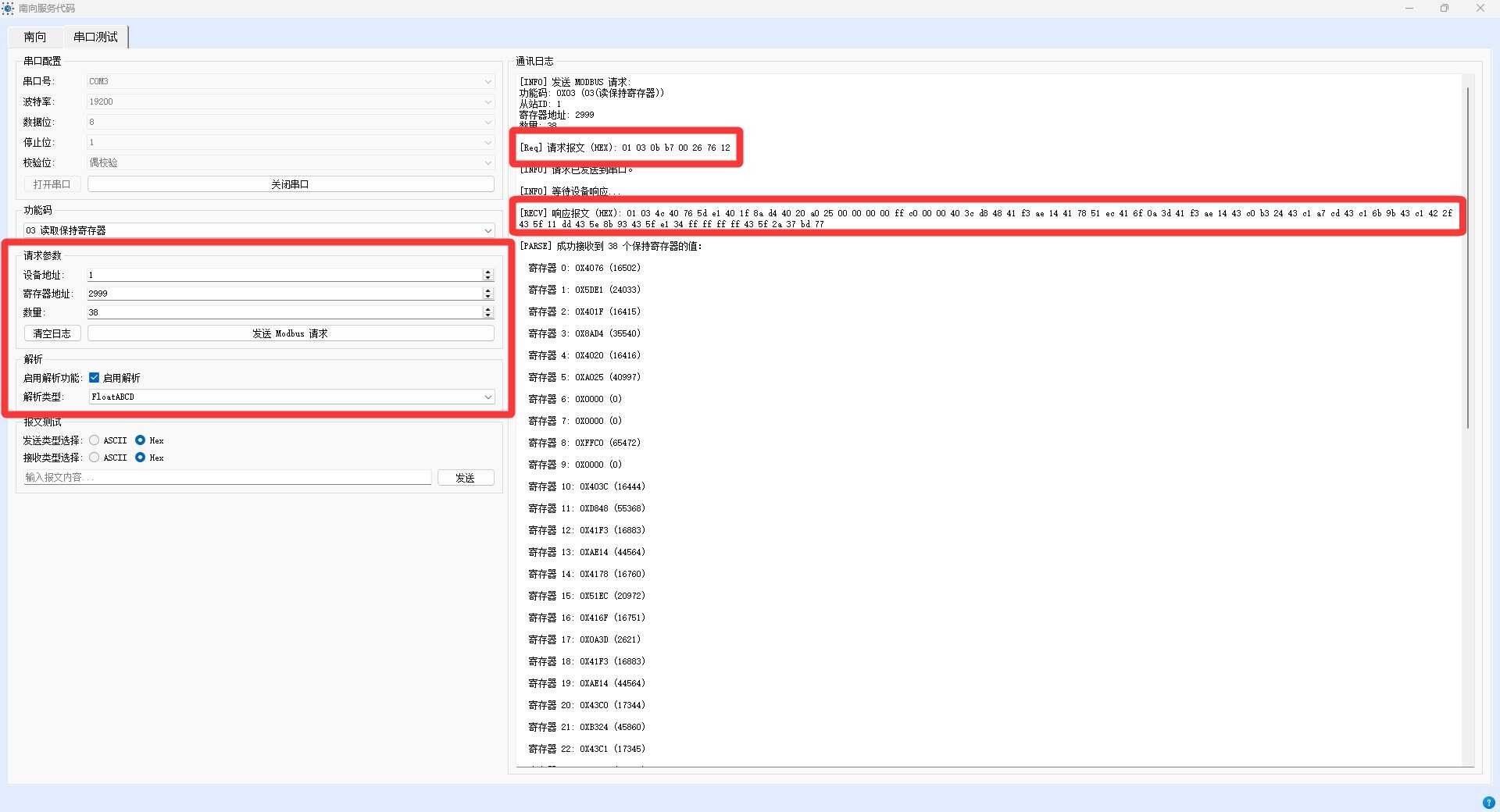Viewport: 1500px width, 812px height.
Task: Increase the 数量 value with up arrow
Action: (488, 309)
